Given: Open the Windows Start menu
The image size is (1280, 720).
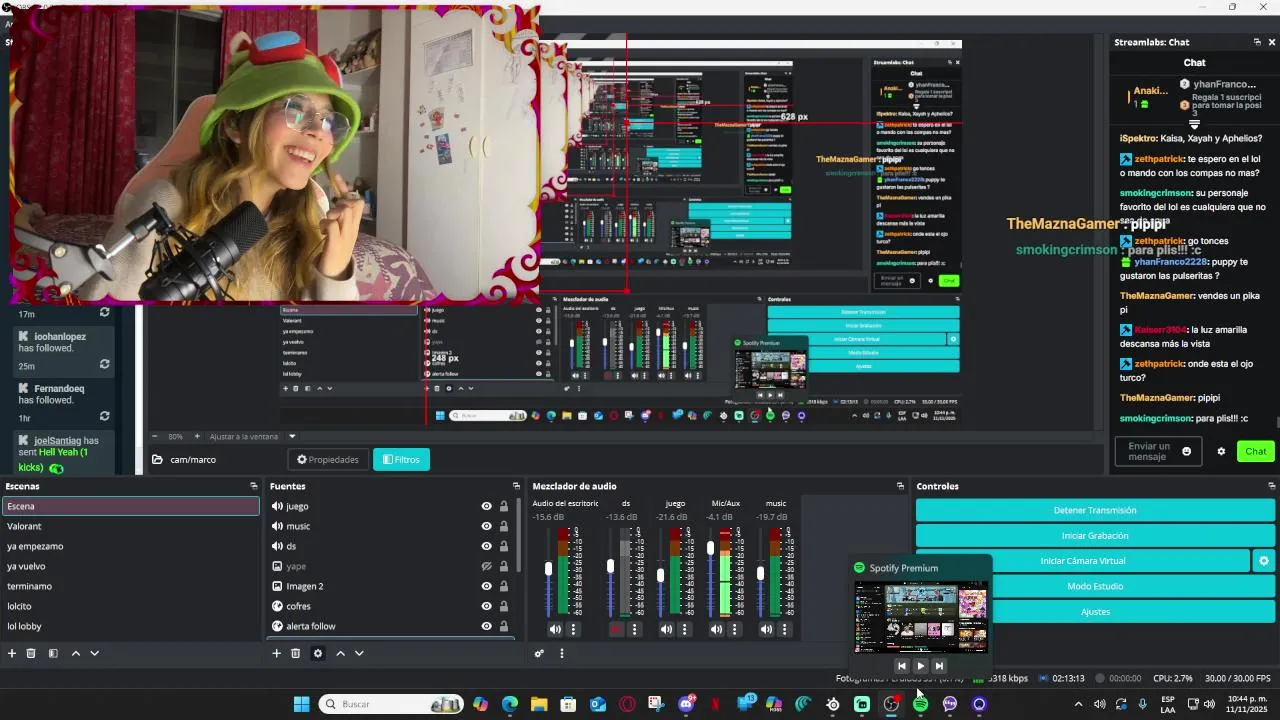Looking at the screenshot, I should tap(301, 704).
